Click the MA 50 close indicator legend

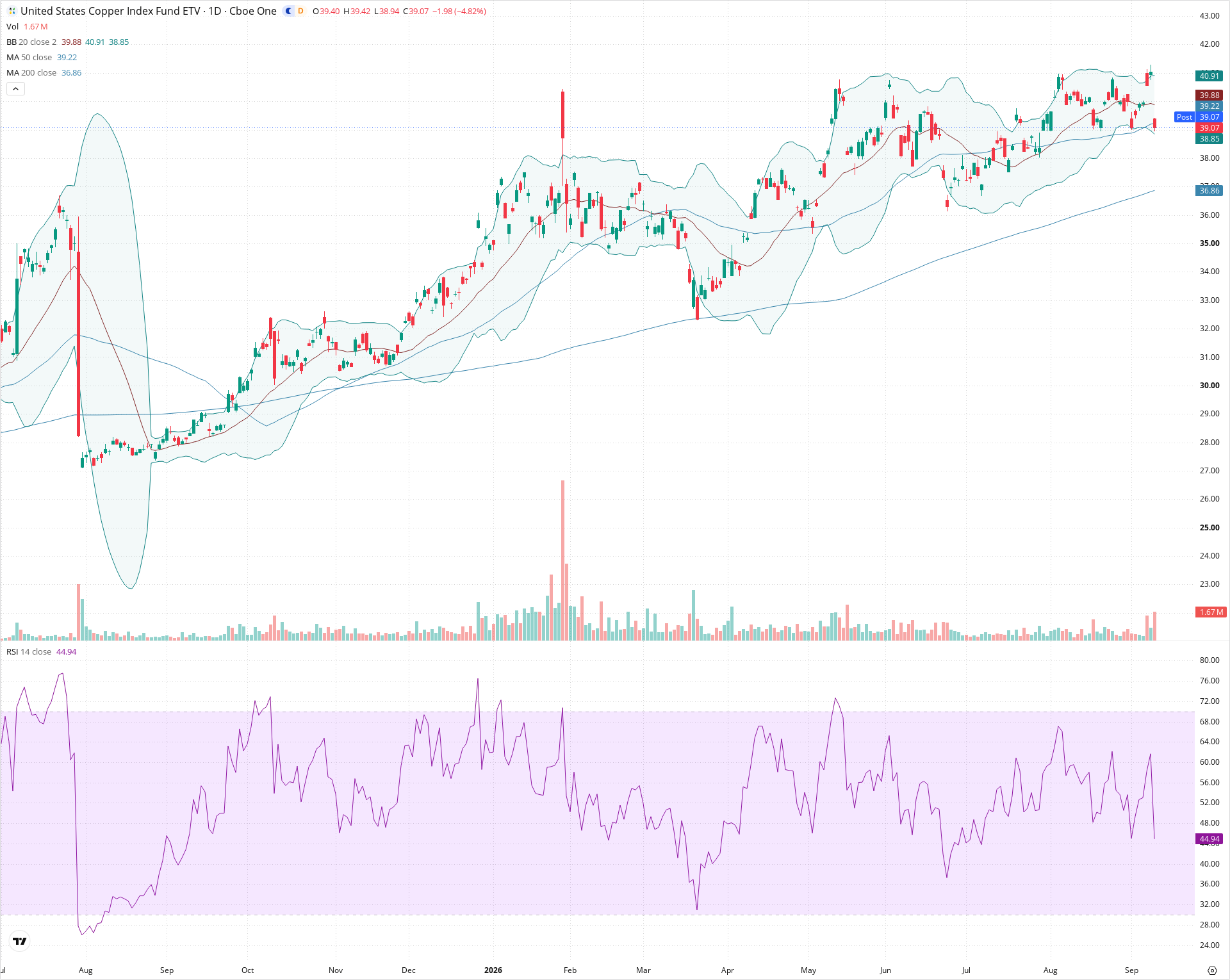coord(42,57)
